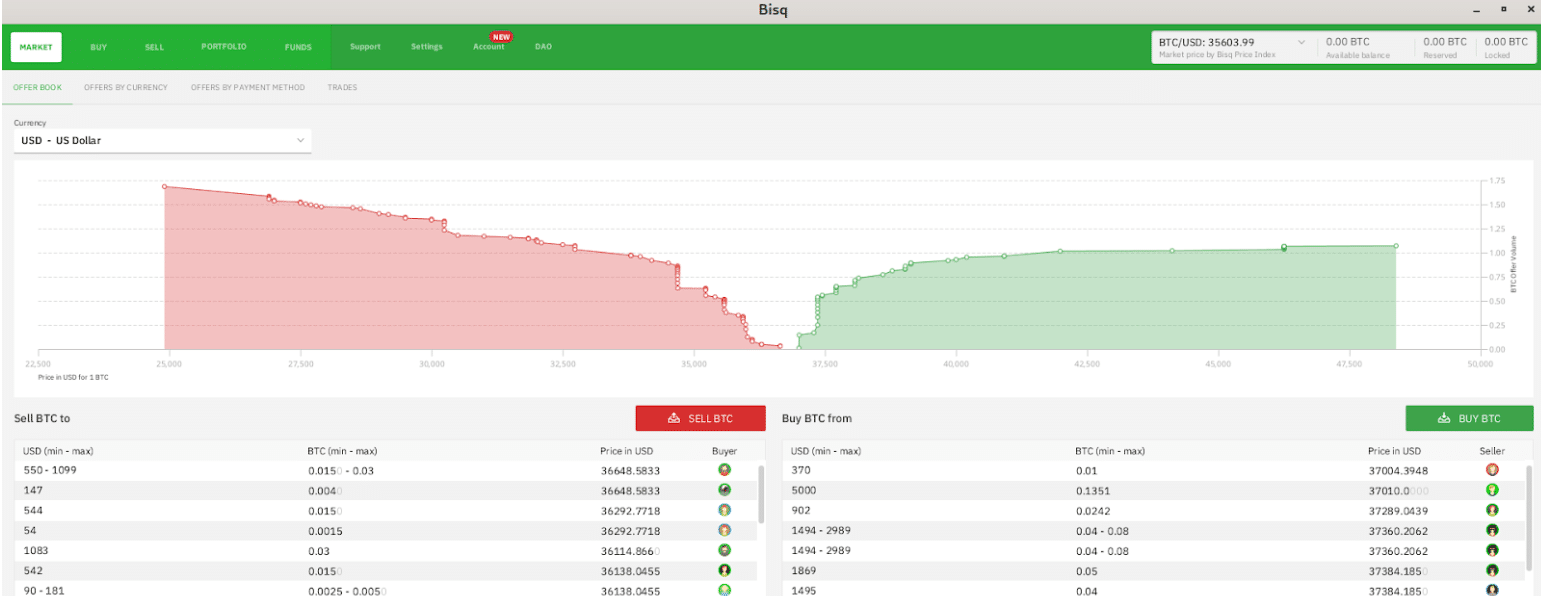Click the Sell BTC table's vertical scrollbar
1541x596 pixels.
click(x=760, y=493)
